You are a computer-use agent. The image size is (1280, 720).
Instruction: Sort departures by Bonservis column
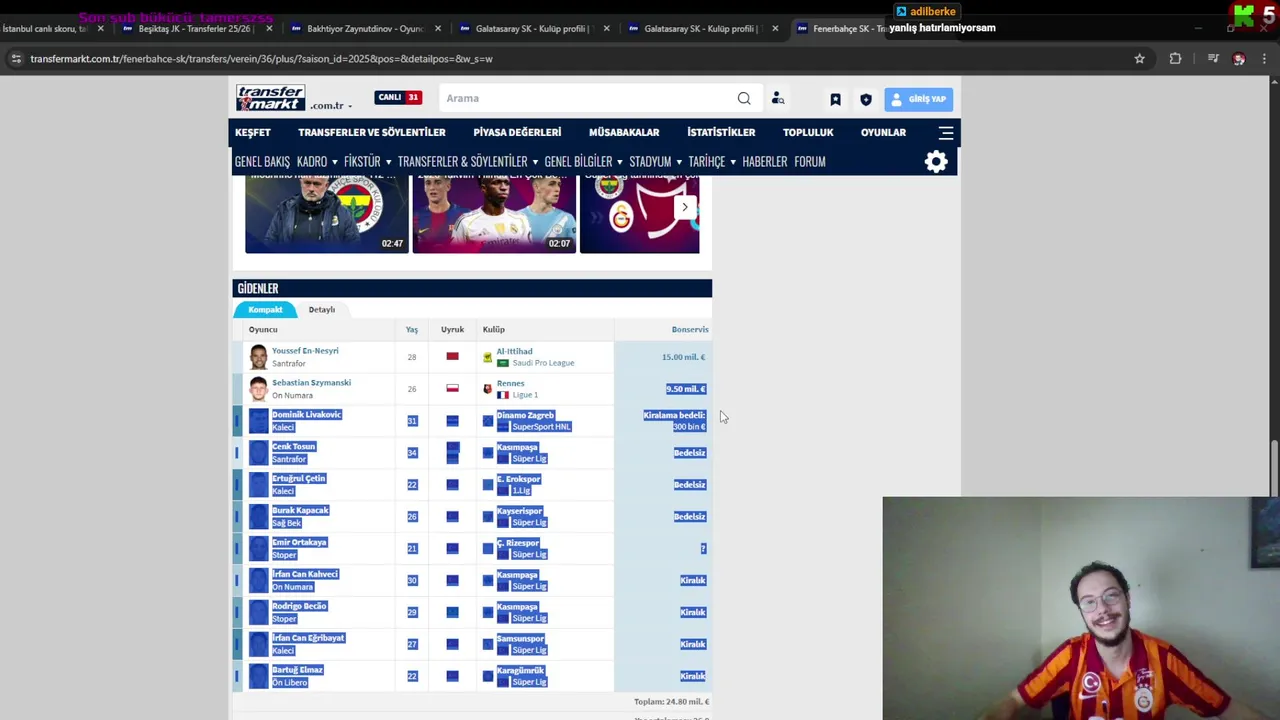click(690, 330)
